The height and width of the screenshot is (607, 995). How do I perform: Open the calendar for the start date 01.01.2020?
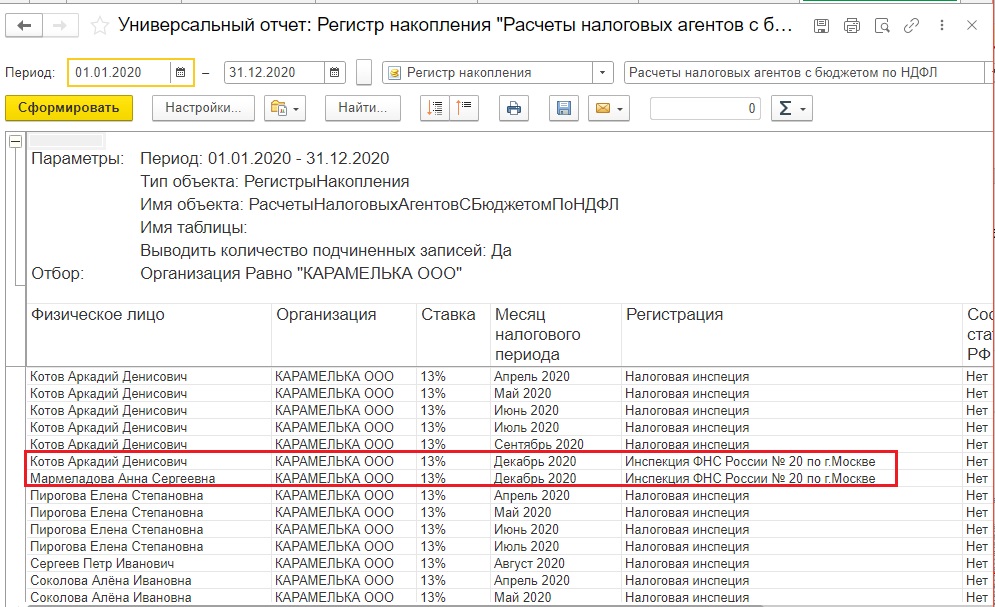[x=181, y=72]
